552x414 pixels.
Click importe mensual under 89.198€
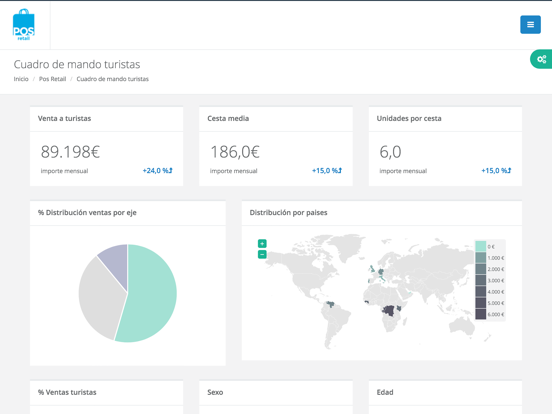point(64,171)
